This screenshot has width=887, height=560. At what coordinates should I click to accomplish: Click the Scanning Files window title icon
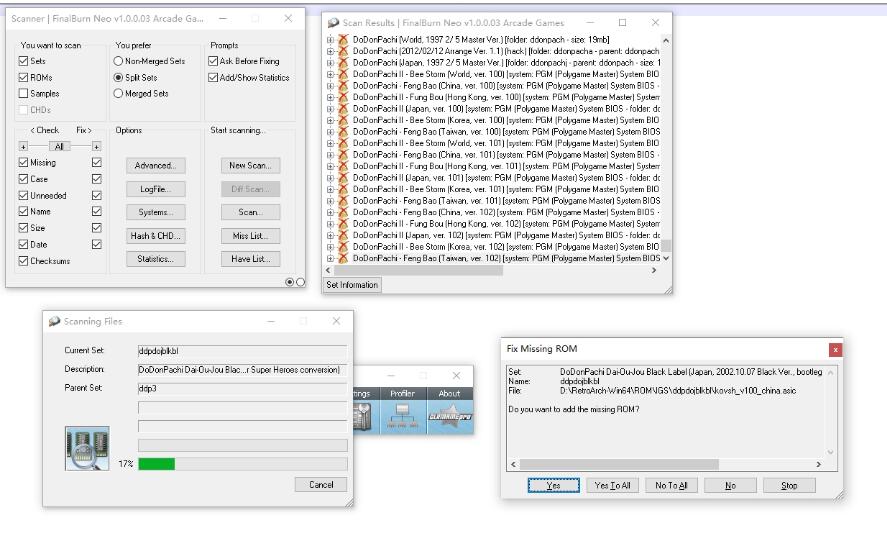pos(54,321)
